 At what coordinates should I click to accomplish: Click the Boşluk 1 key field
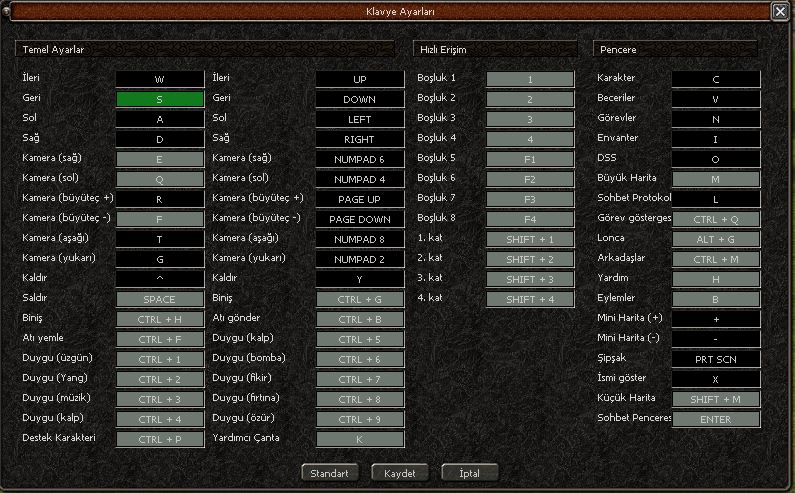point(530,79)
